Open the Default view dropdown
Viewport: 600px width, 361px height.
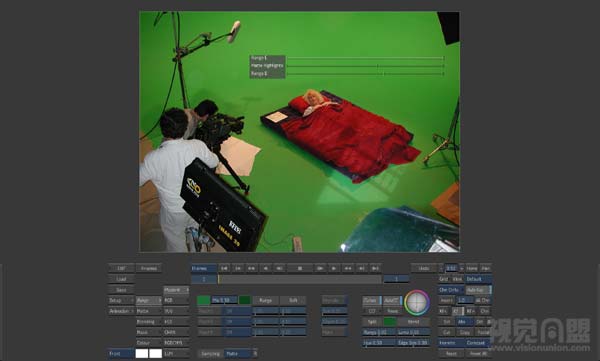[478, 279]
